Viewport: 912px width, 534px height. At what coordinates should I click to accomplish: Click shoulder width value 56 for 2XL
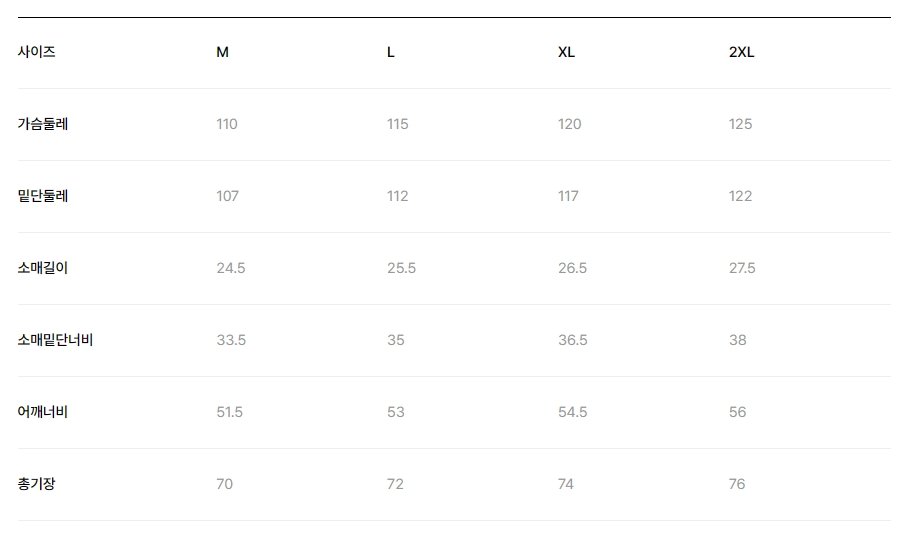click(x=738, y=412)
